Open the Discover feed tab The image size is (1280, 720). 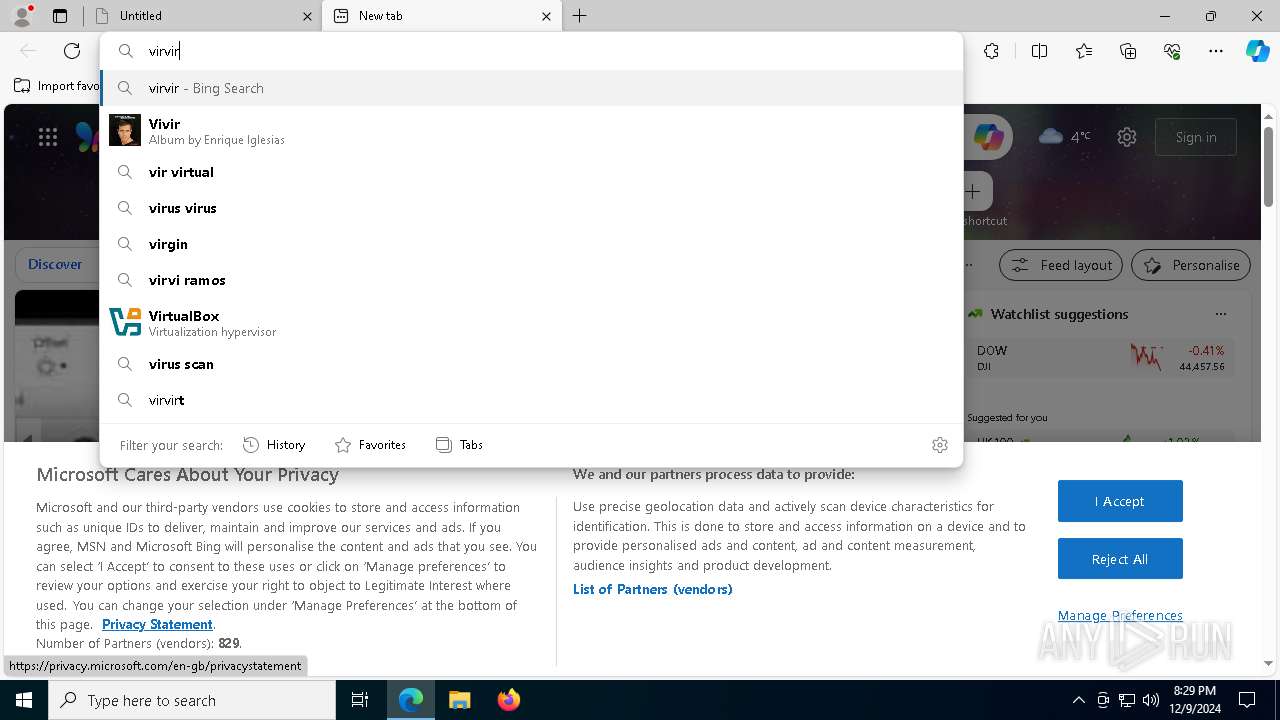coord(55,265)
